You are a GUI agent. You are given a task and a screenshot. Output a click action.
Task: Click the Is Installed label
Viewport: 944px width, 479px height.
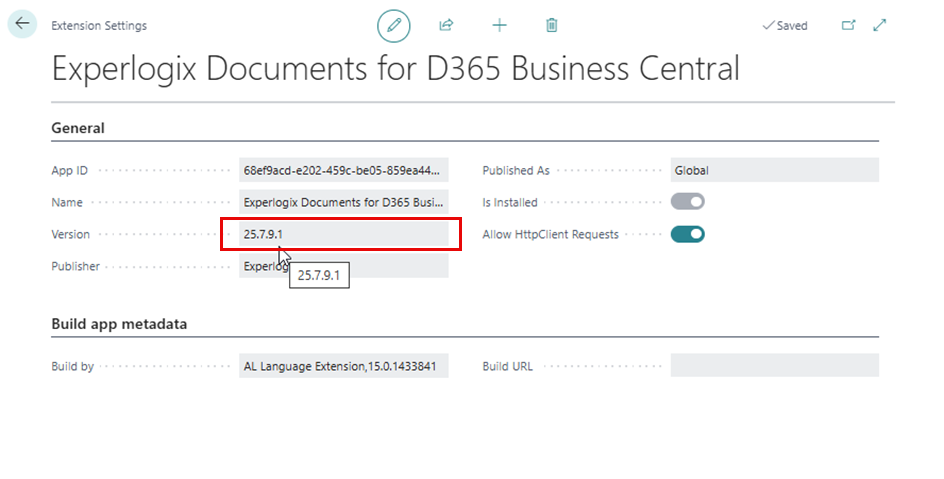point(509,202)
